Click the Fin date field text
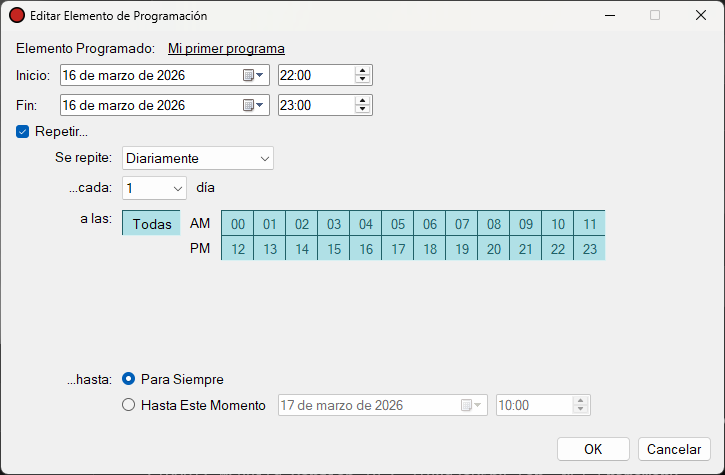This screenshot has width=725, height=475. point(124,105)
